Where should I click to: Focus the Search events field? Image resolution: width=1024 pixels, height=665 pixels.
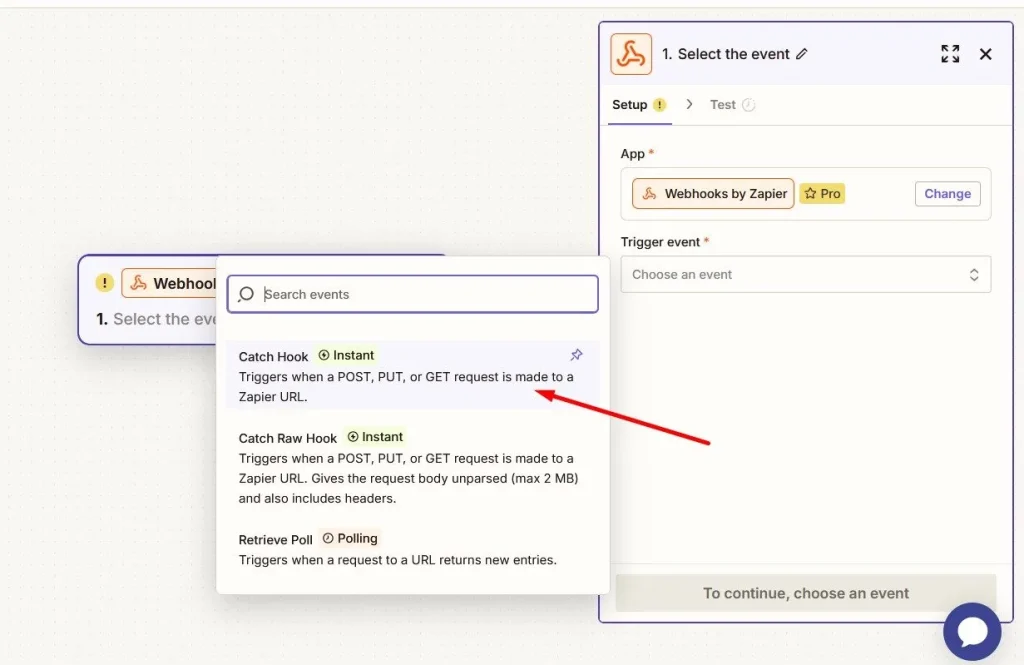pyautogui.click(x=413, y=294)
